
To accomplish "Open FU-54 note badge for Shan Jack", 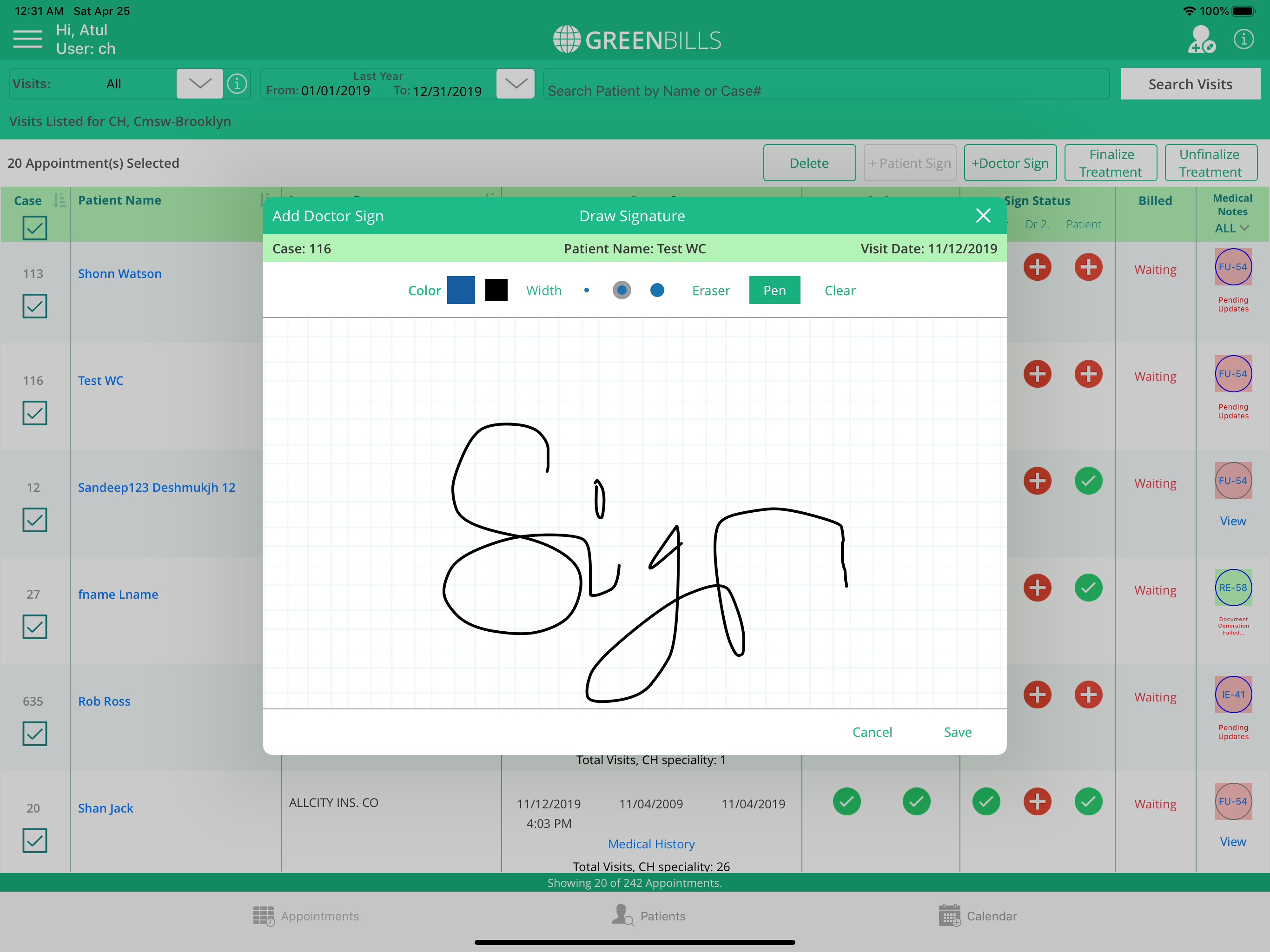I will point(1233,801).
